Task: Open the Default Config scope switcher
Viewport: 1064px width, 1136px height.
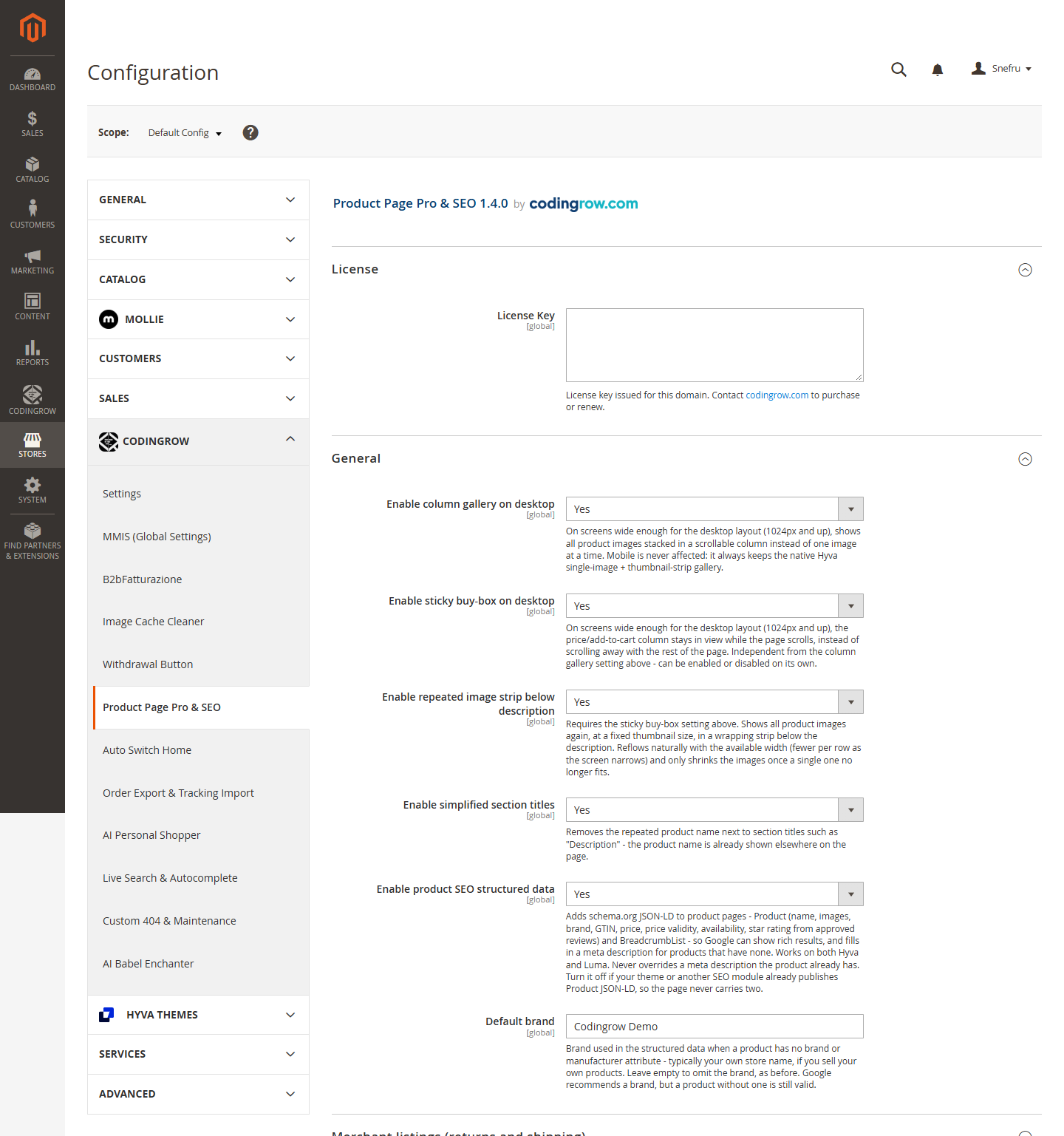Action: [185, 133]
